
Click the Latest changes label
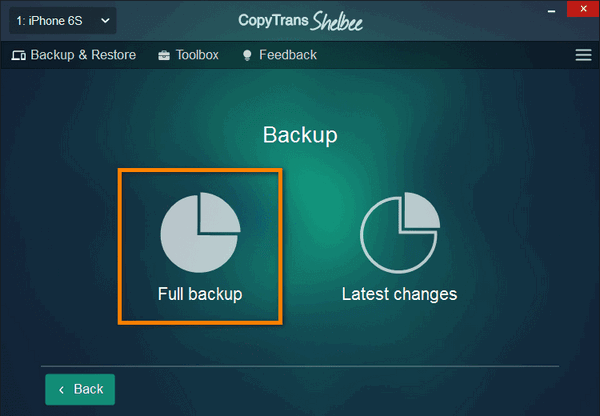[x=399, y=294]
